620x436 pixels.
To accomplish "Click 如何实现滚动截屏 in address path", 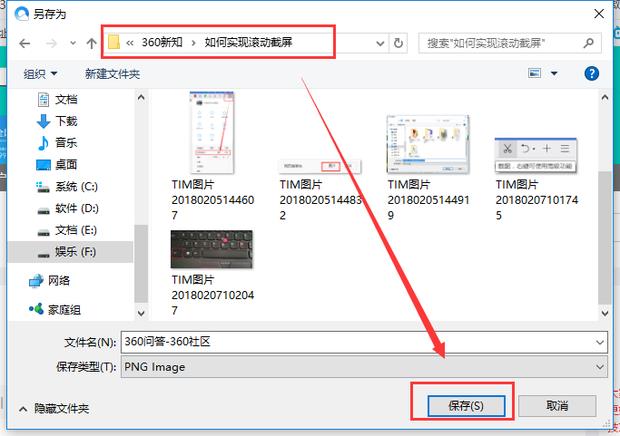I will [257, 44].
